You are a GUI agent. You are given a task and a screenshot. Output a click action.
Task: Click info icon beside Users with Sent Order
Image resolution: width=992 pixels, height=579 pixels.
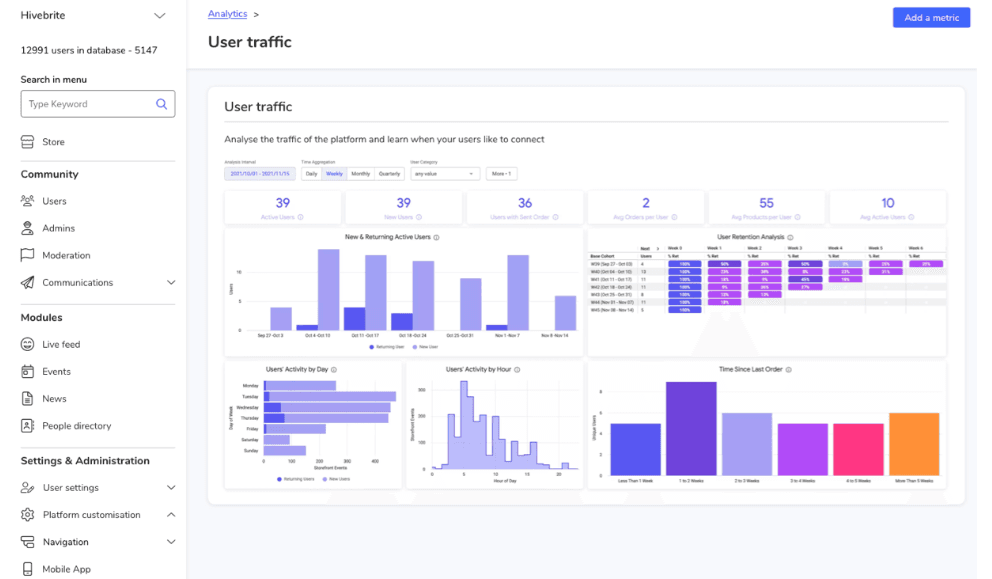[x=555, y=217]
